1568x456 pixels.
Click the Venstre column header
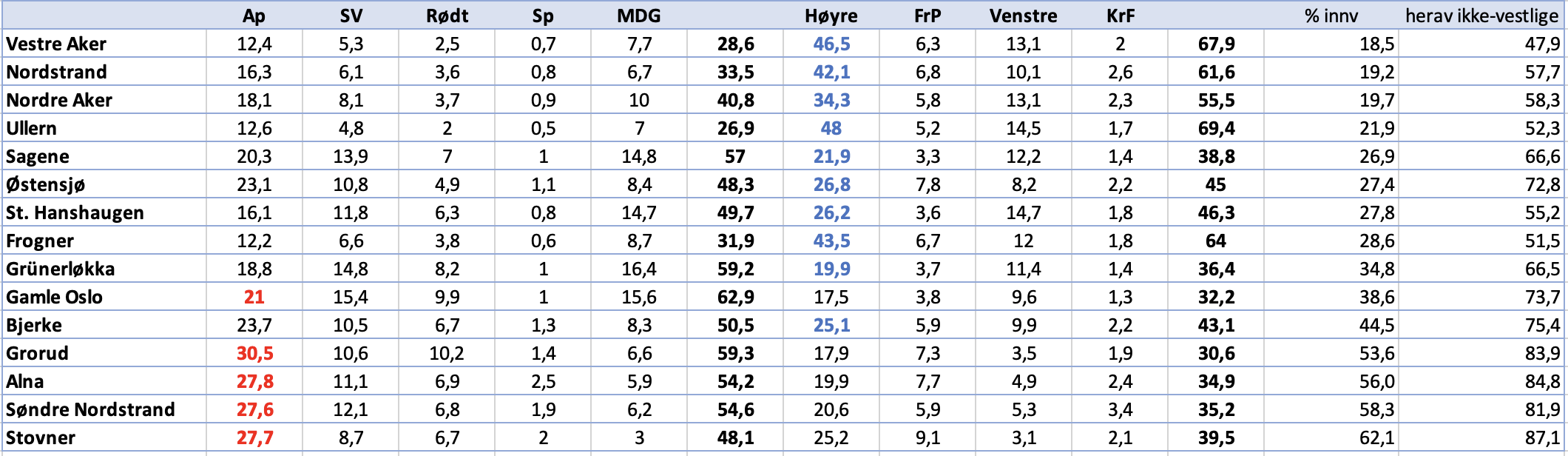pyautogui.click(x=1023, y=16)
